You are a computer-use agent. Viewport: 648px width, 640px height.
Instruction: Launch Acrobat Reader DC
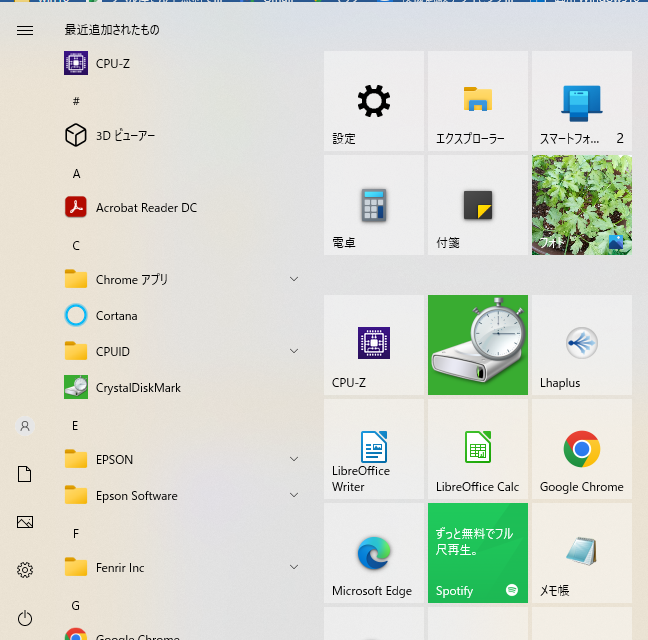click(182, 207)
